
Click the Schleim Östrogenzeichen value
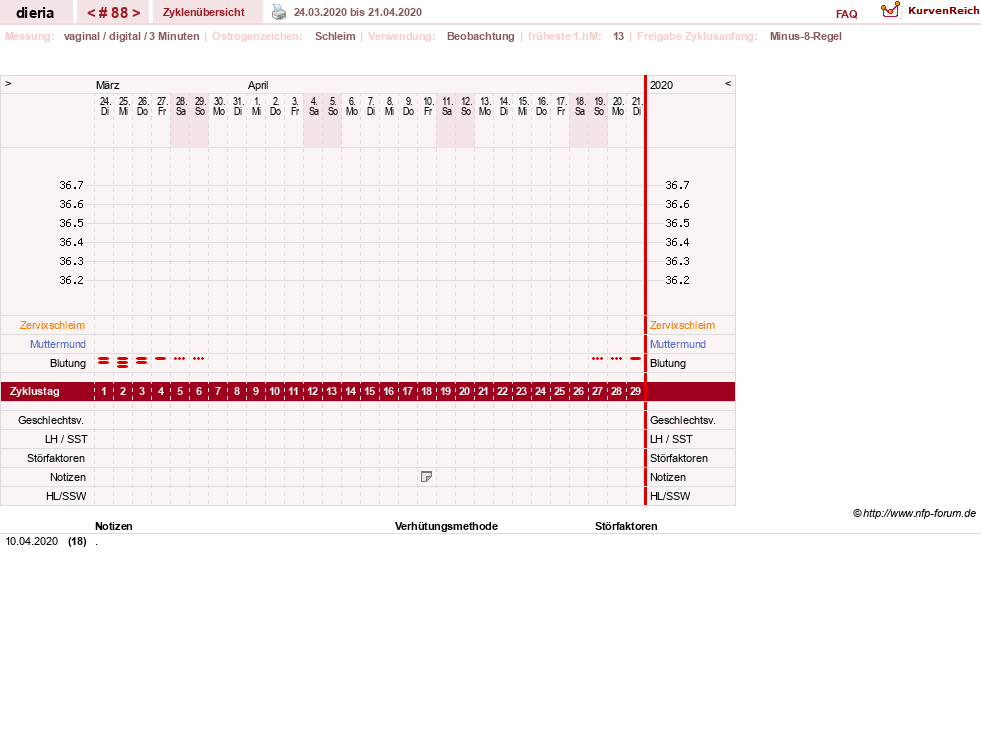point(335,36)
